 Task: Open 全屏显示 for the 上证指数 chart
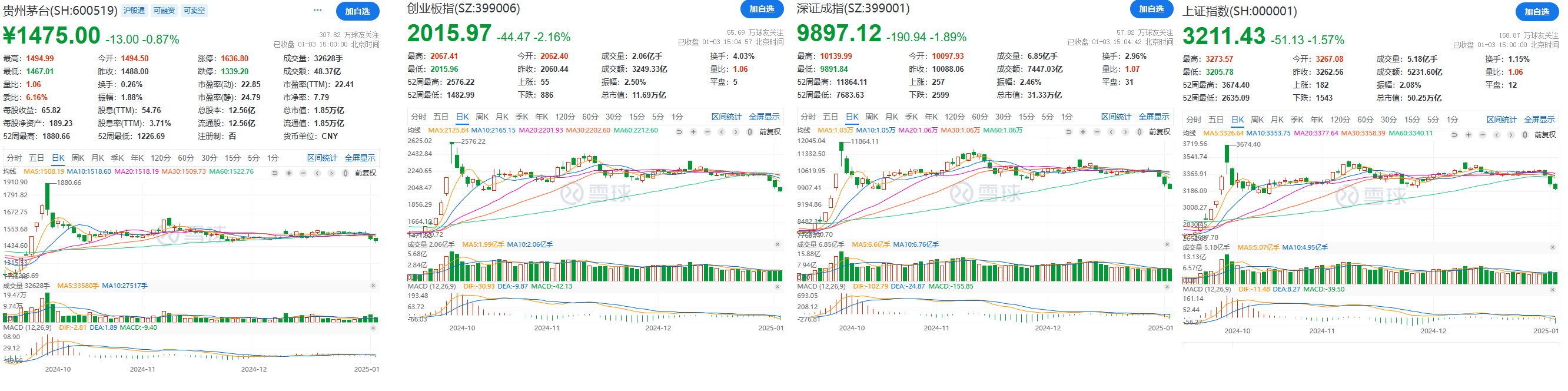(1539, 120)
